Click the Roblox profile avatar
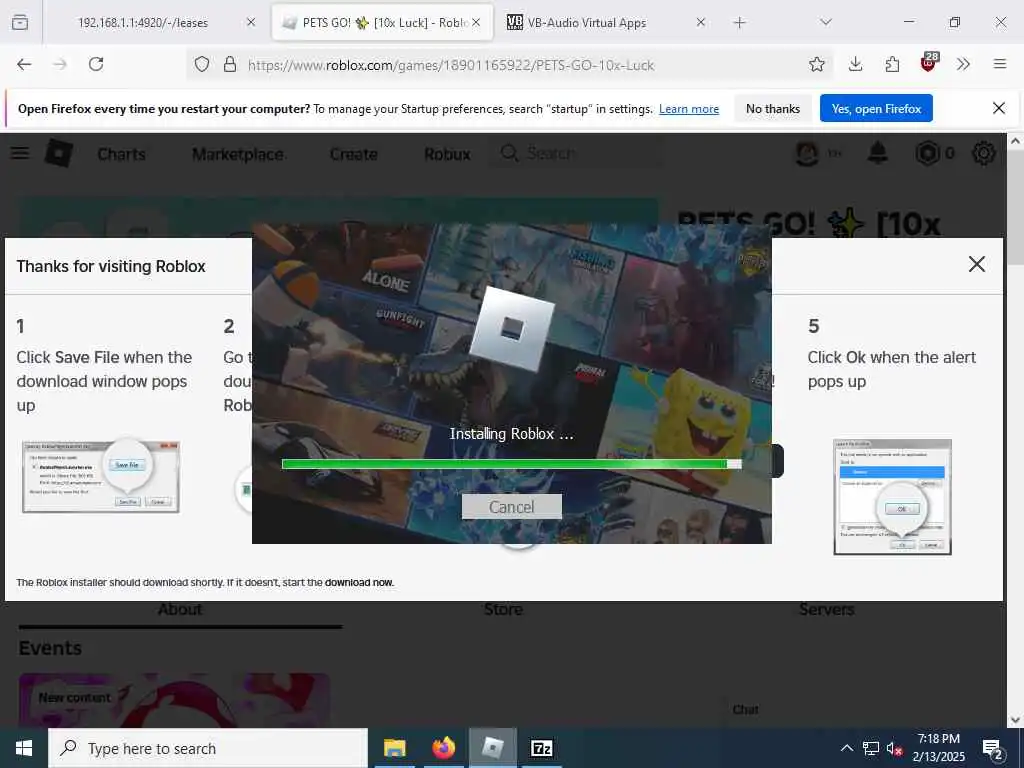The width and height of the screenshot is (1024, 768). (807, 153)
